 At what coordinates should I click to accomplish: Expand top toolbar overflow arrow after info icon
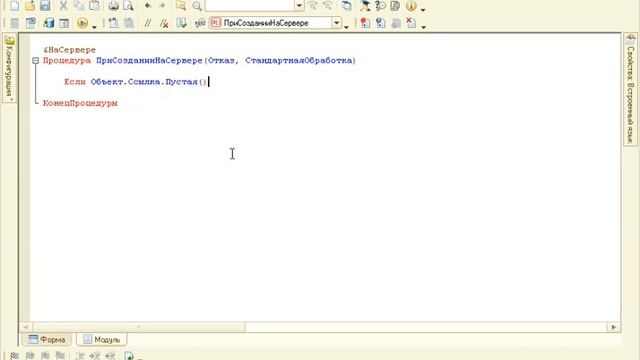[x=423, y=9]
